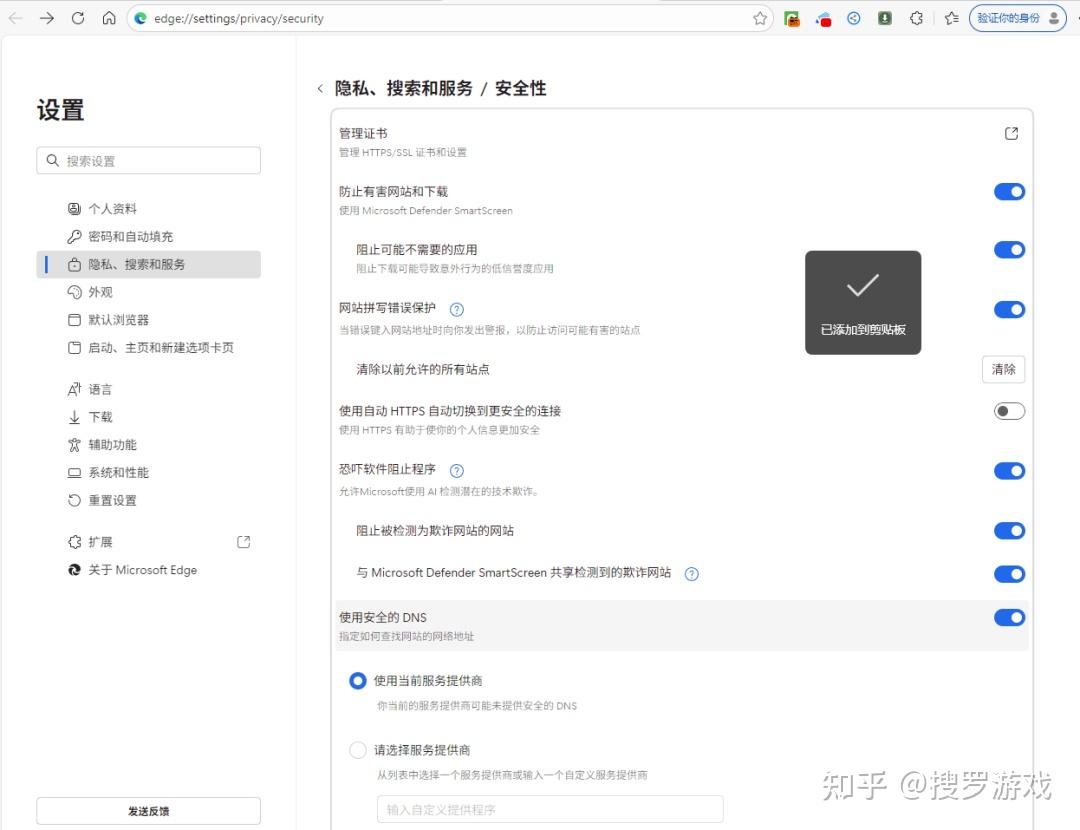Image resolution: width=1080 pixels, height=830 pixels.
Task: Toggle 防止有害网站和下载 switch
Action: pyautogui.click(x=1009, y=191)
